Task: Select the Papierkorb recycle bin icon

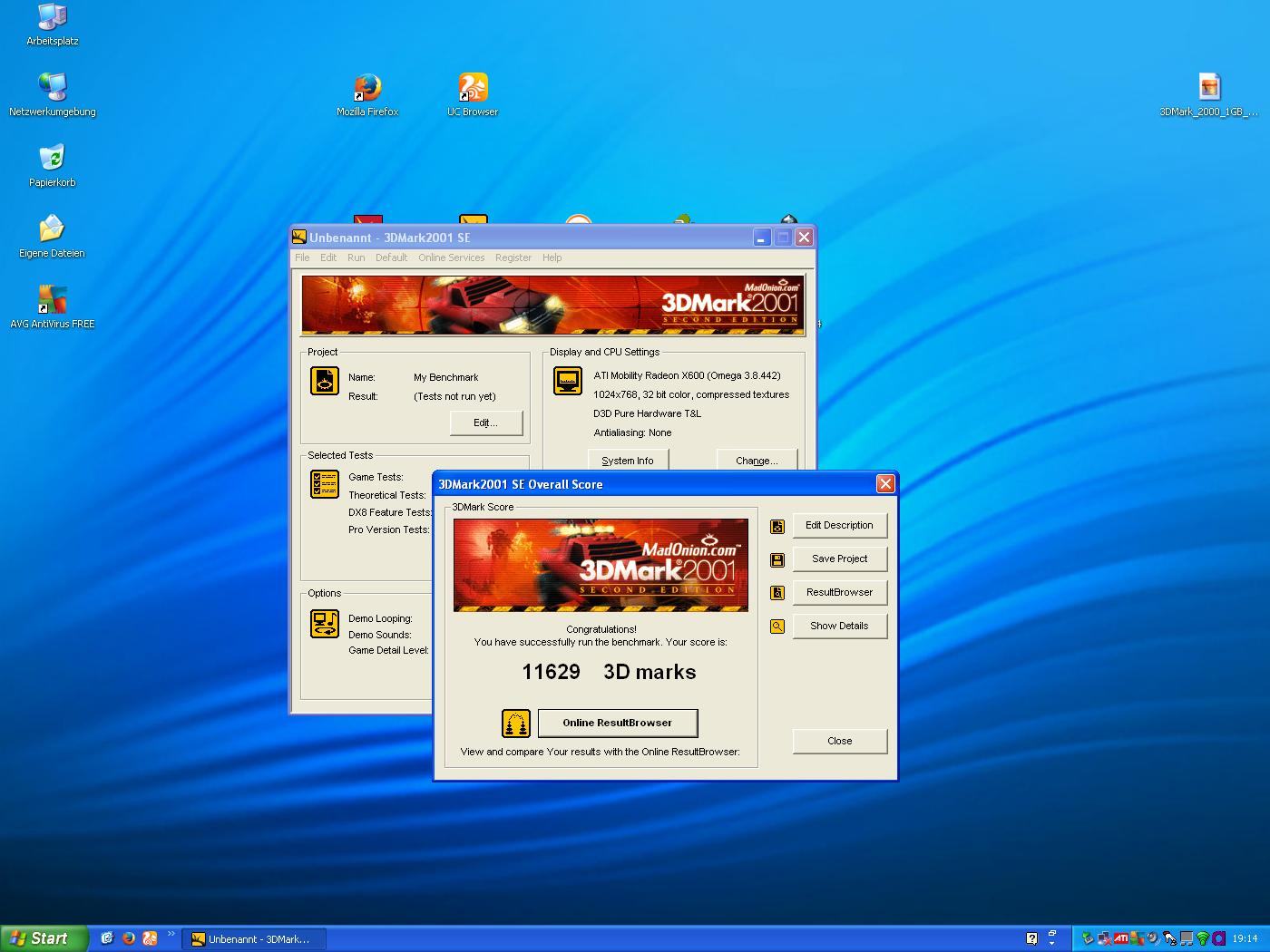Action: click(x=52, y=166)
